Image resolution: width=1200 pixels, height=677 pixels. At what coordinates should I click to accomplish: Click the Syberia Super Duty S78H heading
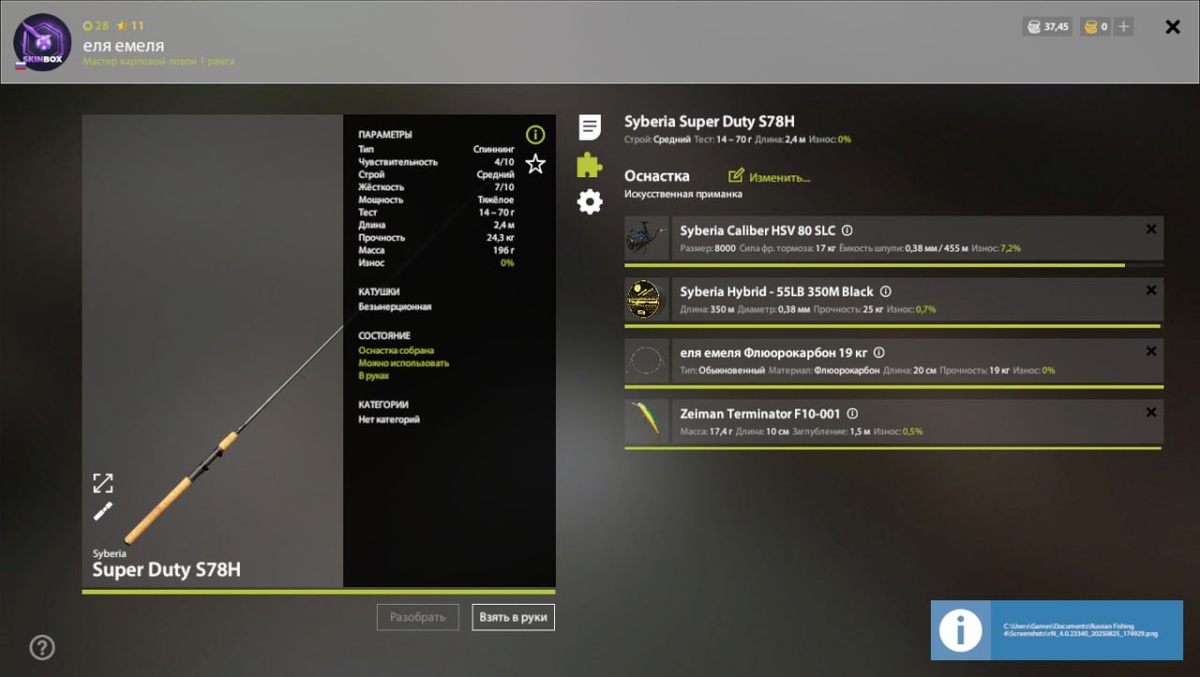pyautogui.click(x=709, y=121)
